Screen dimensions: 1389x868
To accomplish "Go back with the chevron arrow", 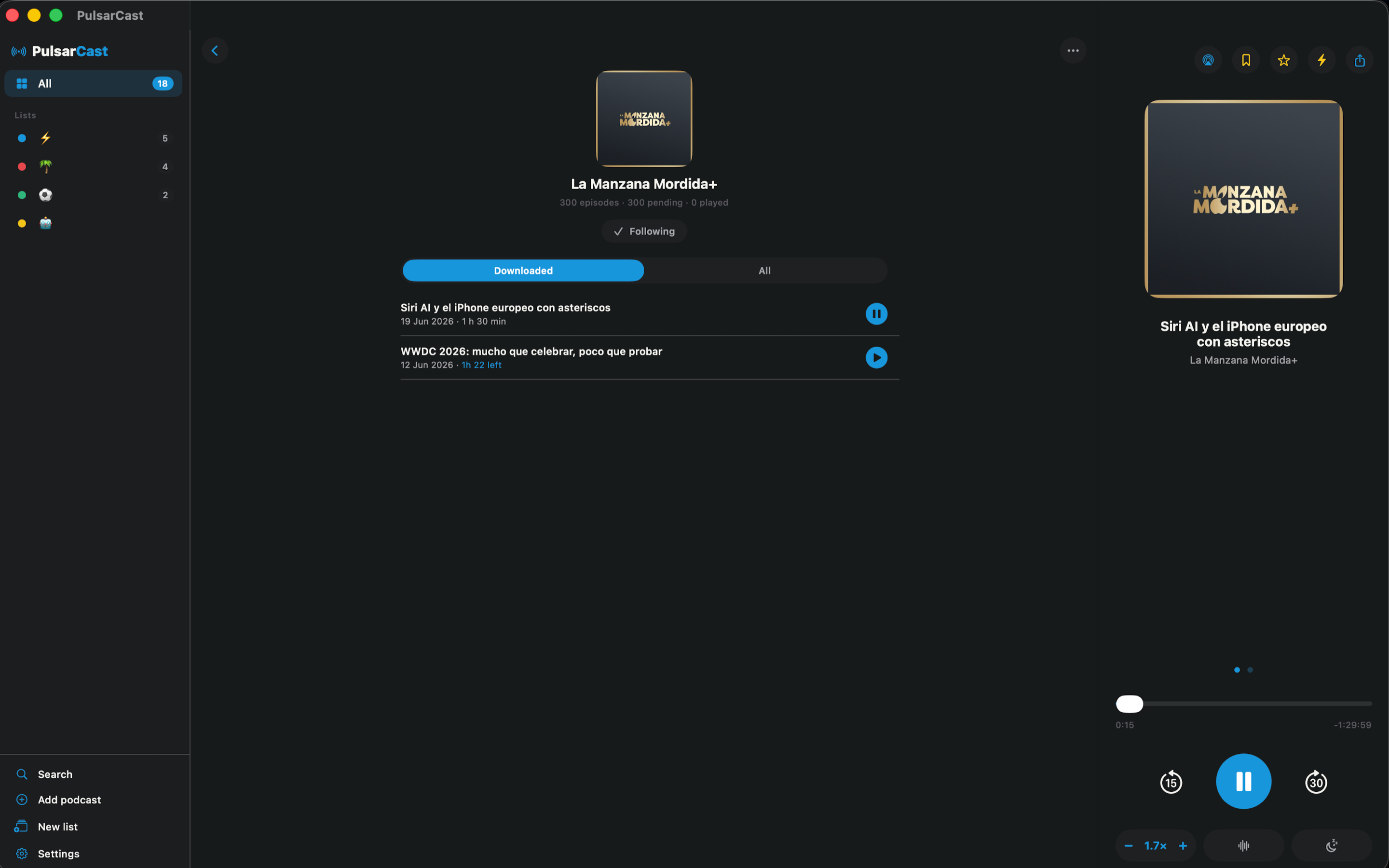I will click(x=215, y=51).
